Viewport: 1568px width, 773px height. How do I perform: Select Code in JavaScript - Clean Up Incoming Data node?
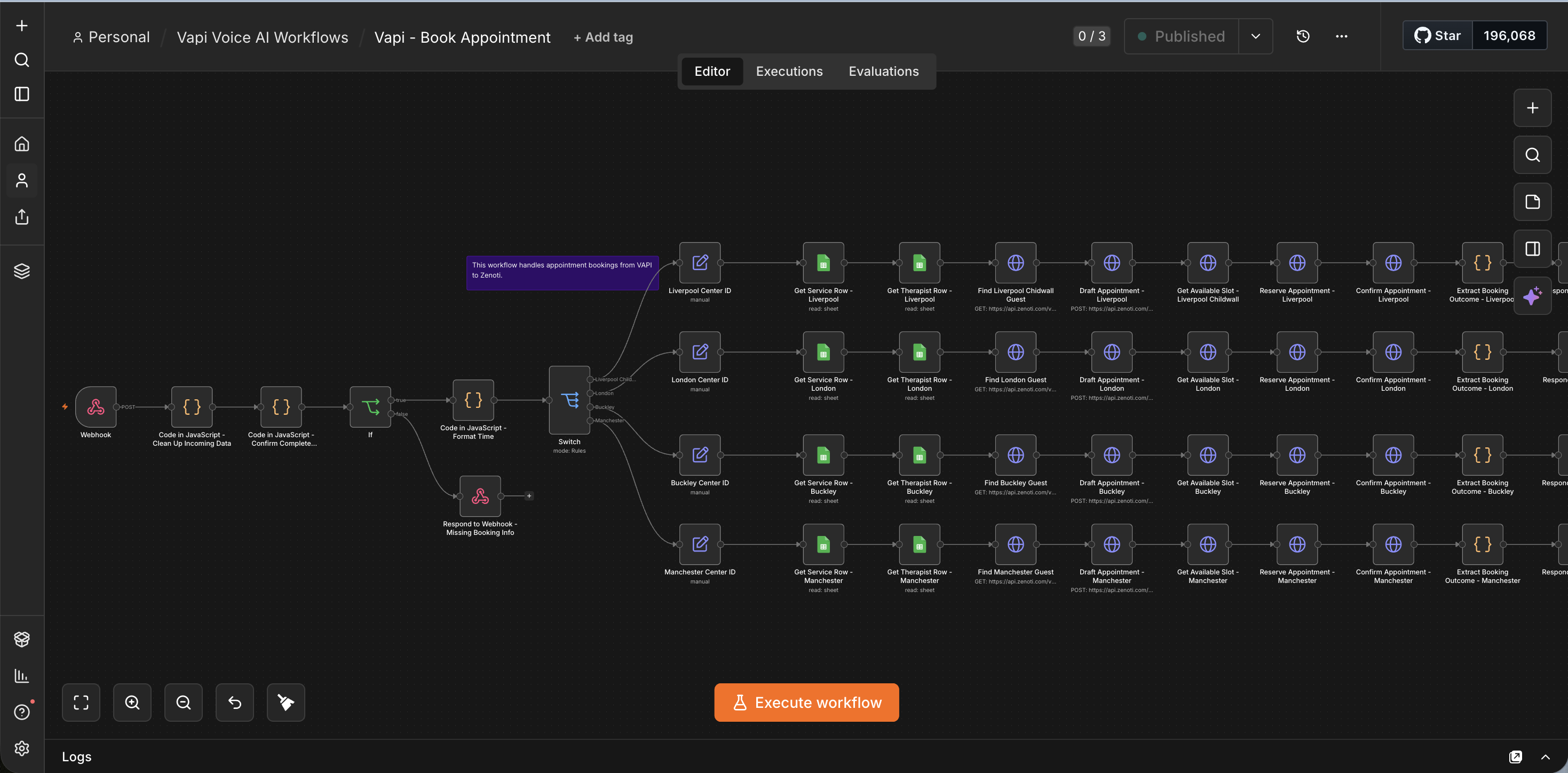(192, 407)
